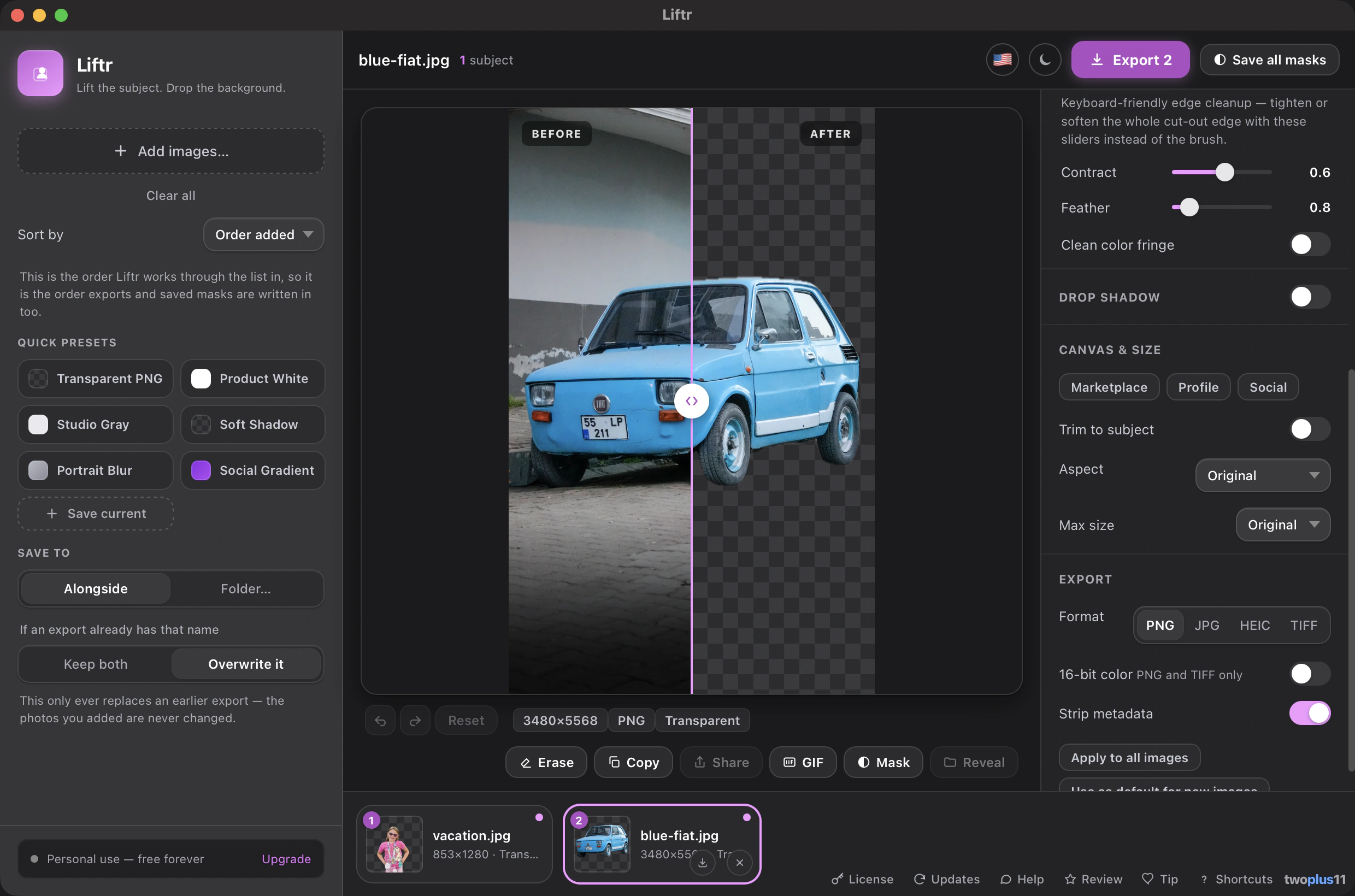Disable Strip metadata switch
Viewport: 1355px width, 896px height.
click(1309, 714)
